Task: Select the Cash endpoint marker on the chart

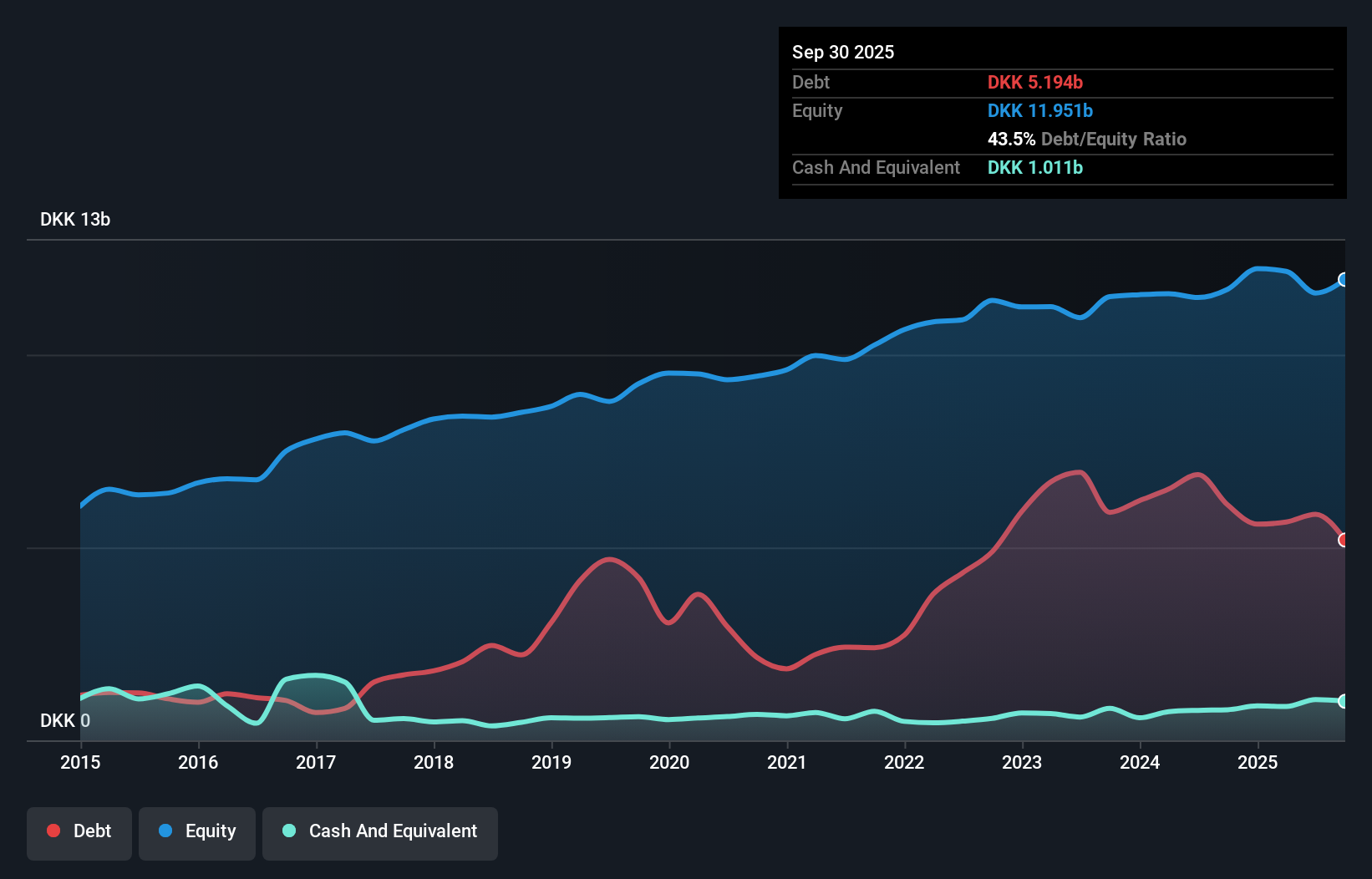Action: (1343, 701)
